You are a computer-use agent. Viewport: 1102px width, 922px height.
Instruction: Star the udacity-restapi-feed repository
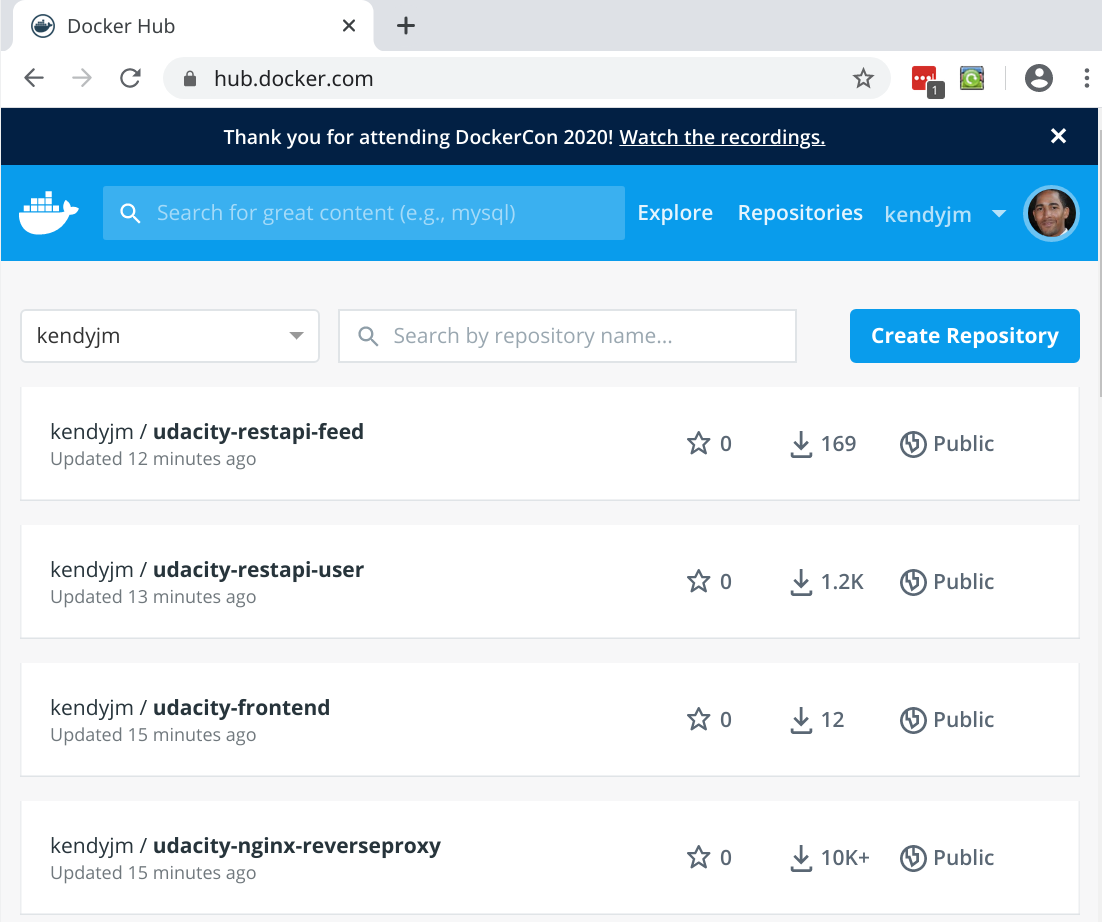pos(699,443)
